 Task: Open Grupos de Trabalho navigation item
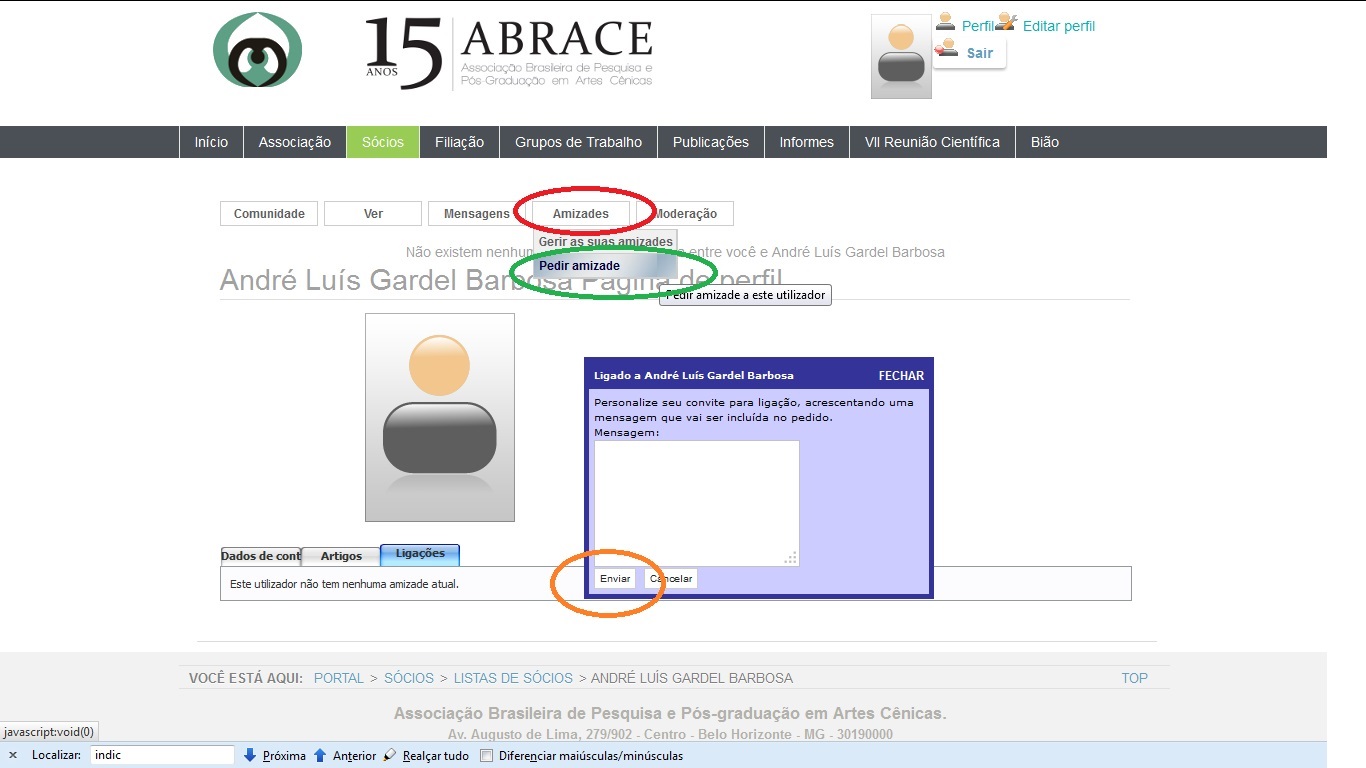tap(578, 142)
